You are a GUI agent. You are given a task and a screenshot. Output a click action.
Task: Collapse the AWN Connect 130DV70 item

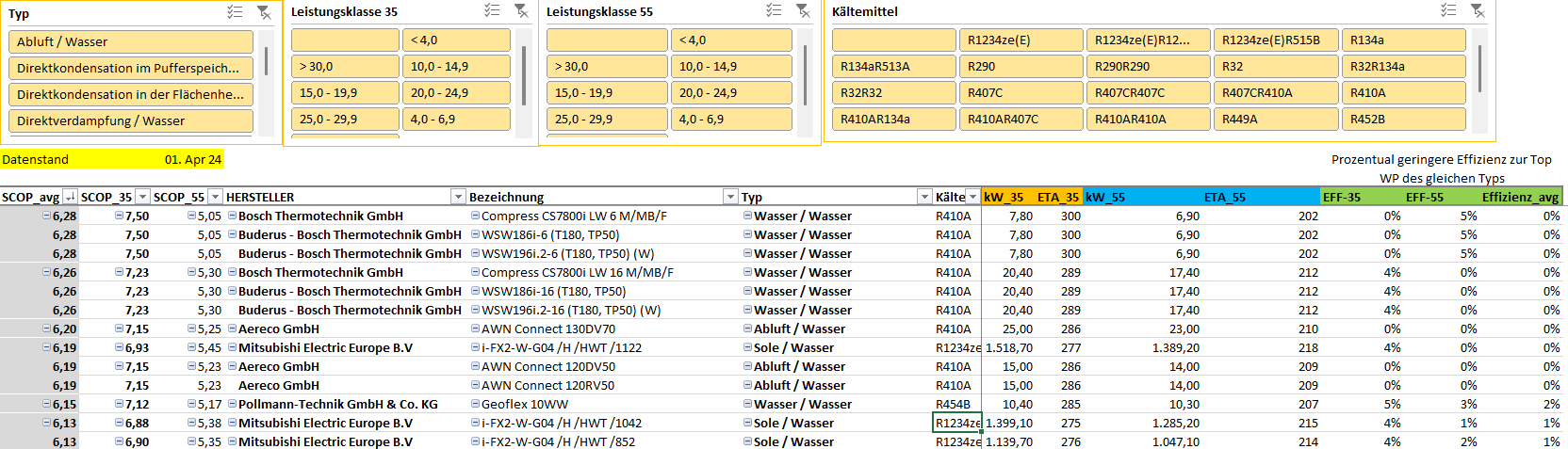point(475,329)
